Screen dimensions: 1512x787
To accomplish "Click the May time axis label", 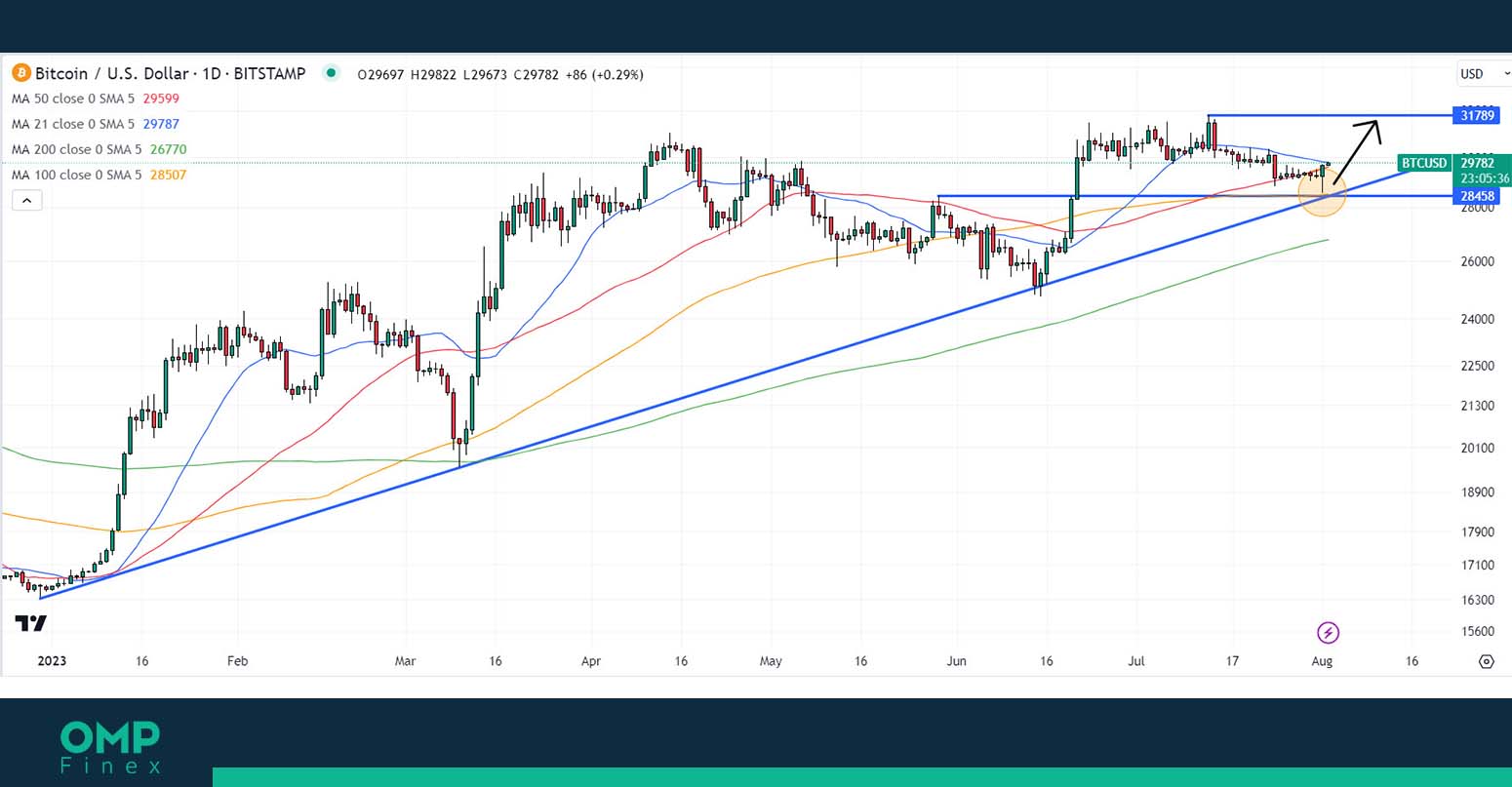I will point(771,661).
